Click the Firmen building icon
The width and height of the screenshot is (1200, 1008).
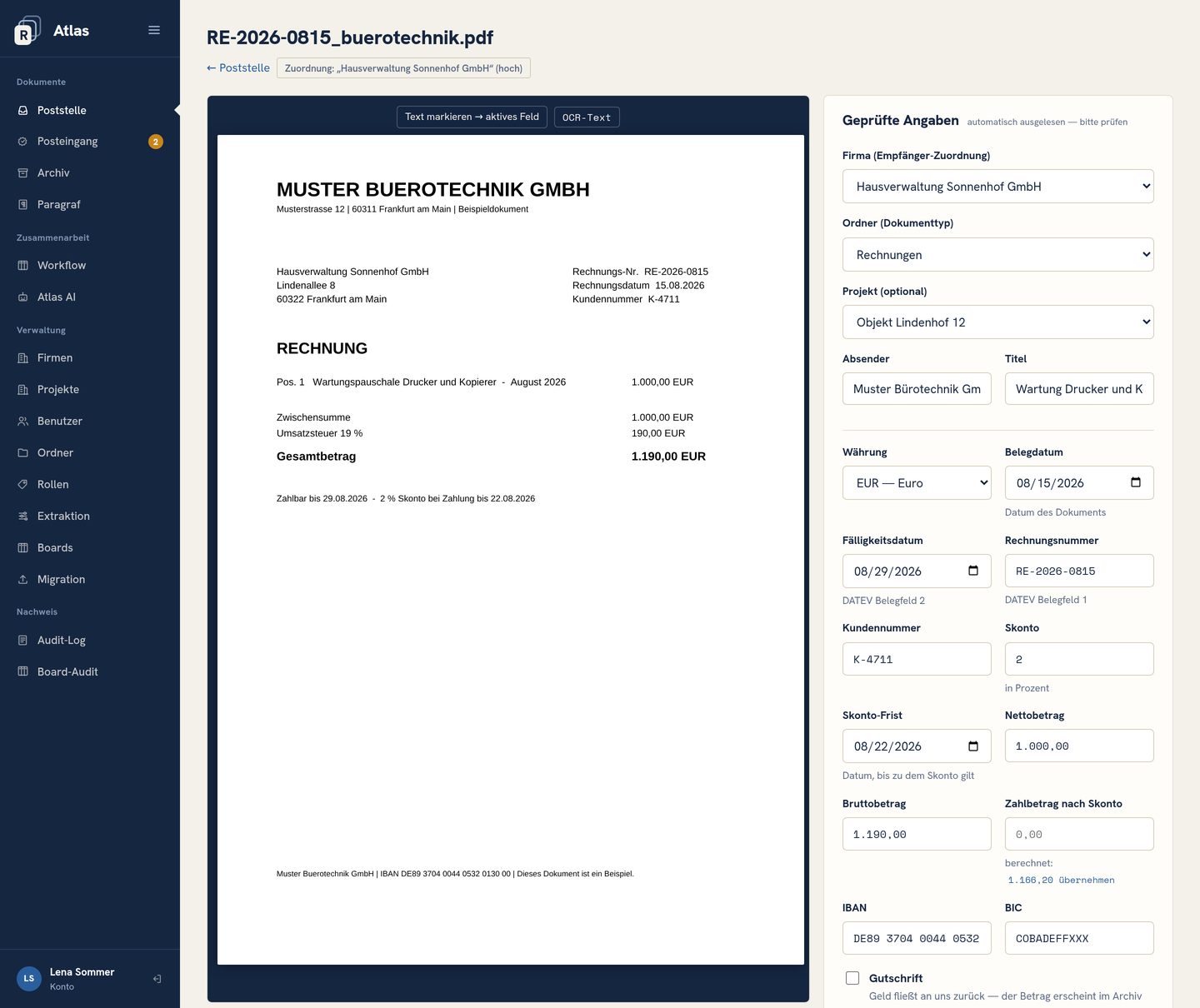coord(22,358)
